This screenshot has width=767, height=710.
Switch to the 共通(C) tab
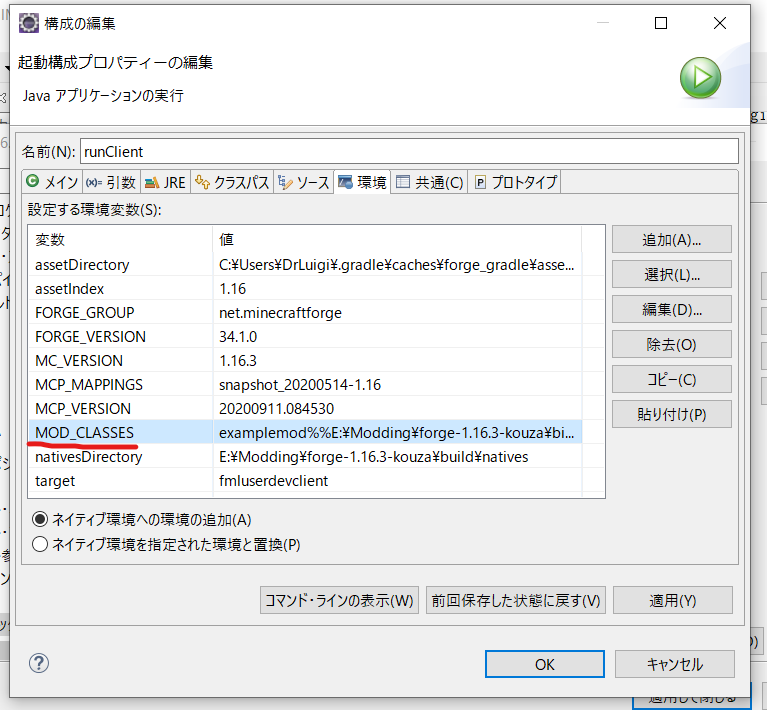pos(429,183)
